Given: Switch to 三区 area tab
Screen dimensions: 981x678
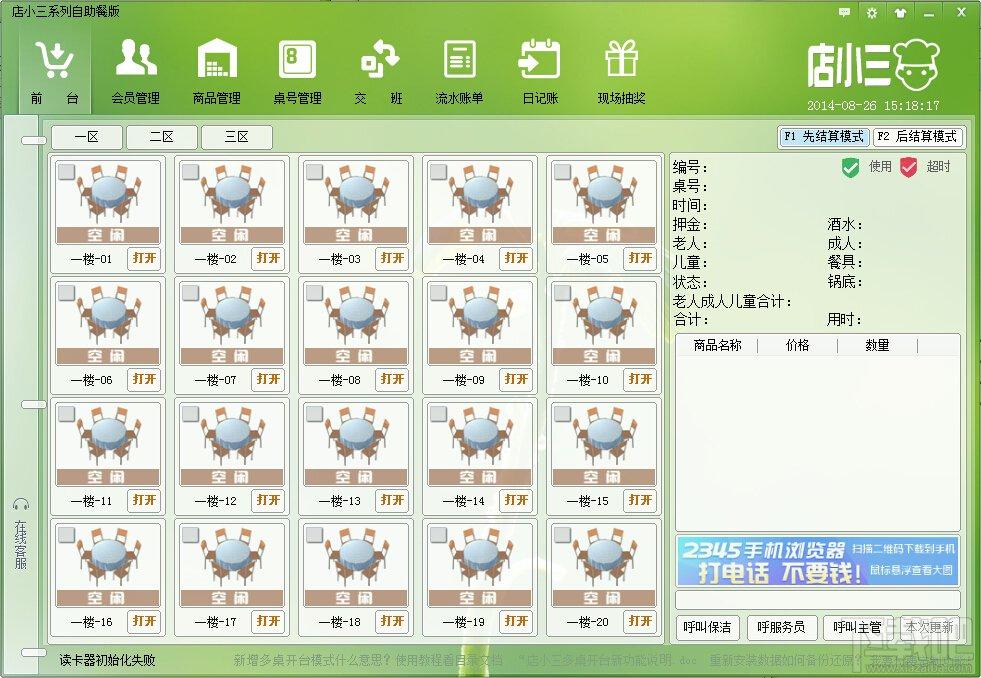Looking at the screenshot, I should point(236,137).
